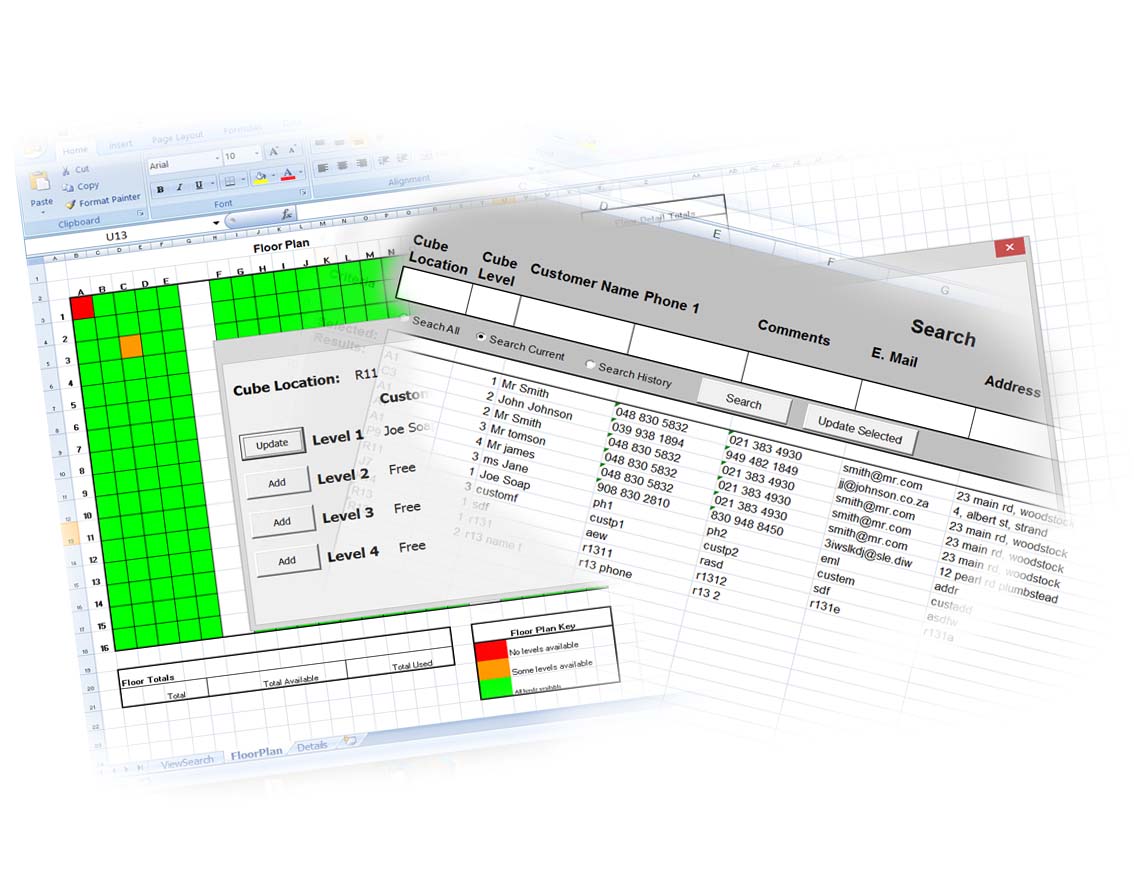The width and height of the screenshot is (1134, 878).
Task: Click the Format Painter brush icon
Action: 69,202
